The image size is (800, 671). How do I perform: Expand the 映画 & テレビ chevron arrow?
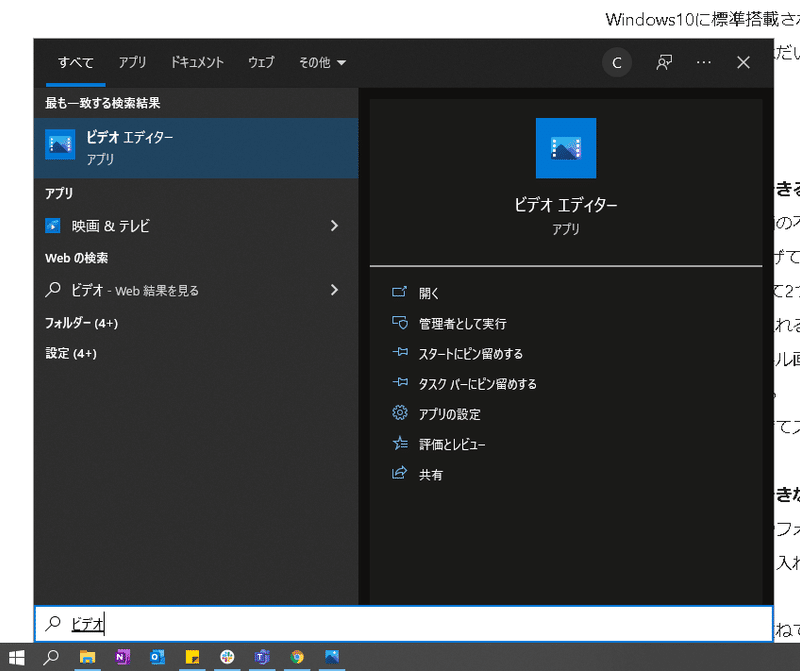pyautogui.click(x=334, y=226)
